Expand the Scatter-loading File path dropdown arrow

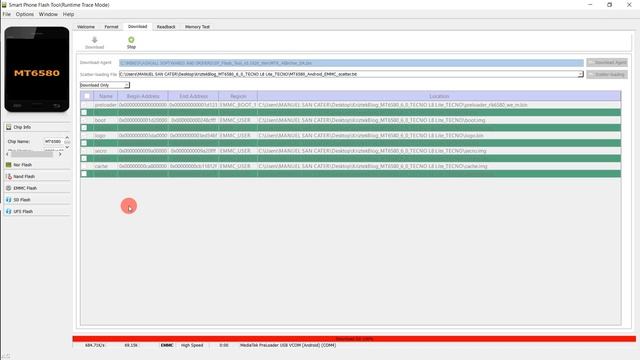pyautogui.click(x=580, y=74)
